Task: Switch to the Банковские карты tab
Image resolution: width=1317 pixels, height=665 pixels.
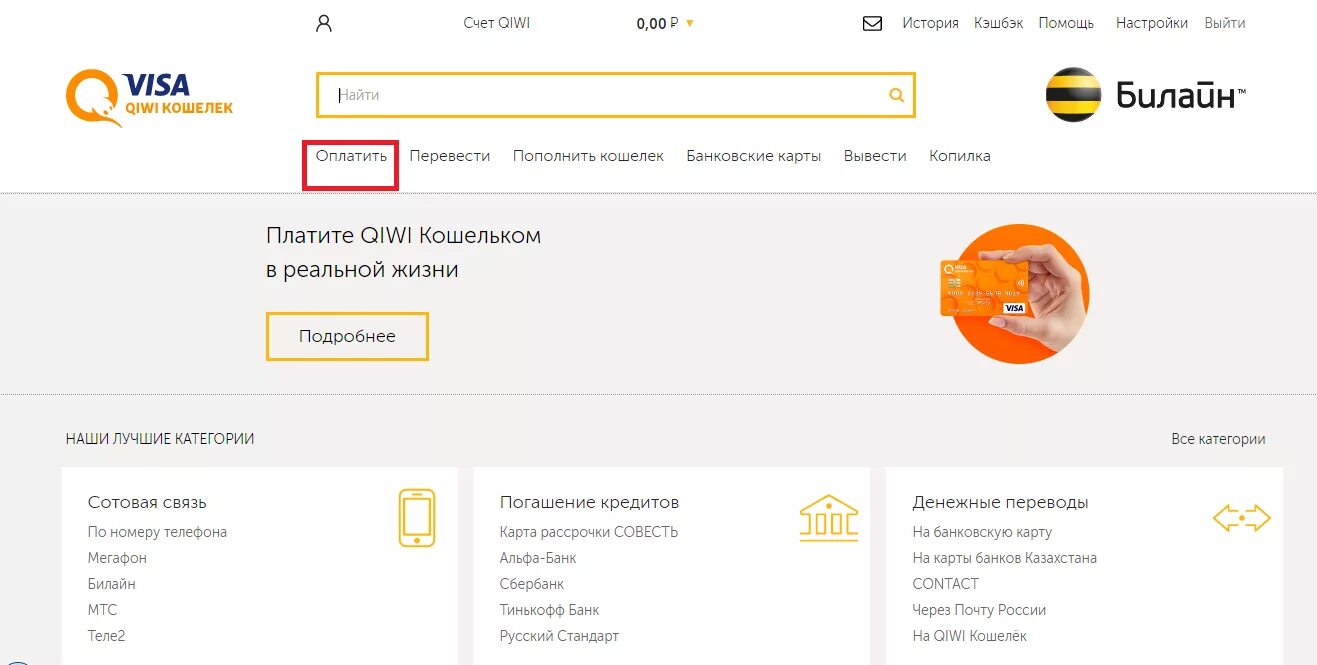Action: point(752,156)
